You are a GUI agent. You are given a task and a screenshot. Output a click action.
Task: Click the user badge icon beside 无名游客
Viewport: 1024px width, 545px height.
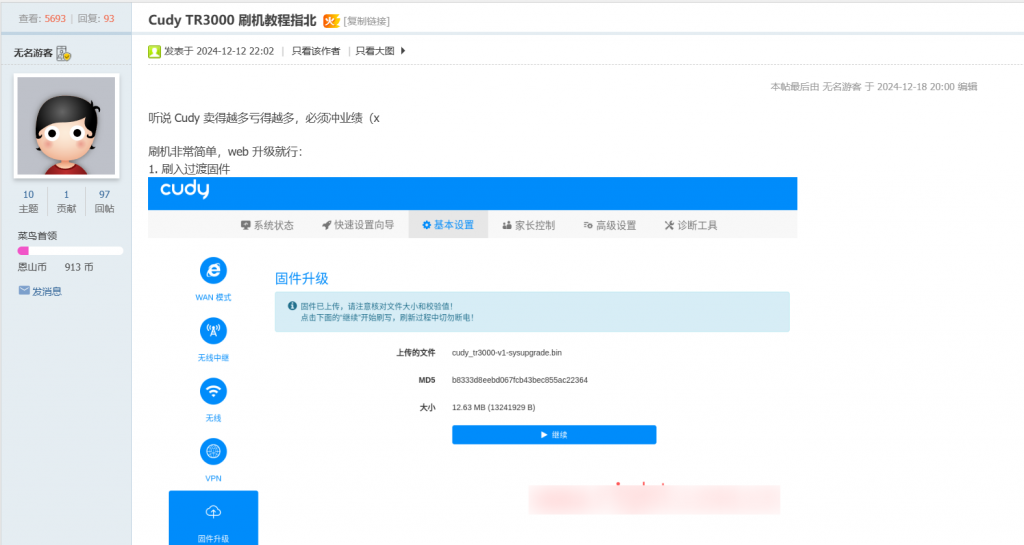[x=64, y=53]
